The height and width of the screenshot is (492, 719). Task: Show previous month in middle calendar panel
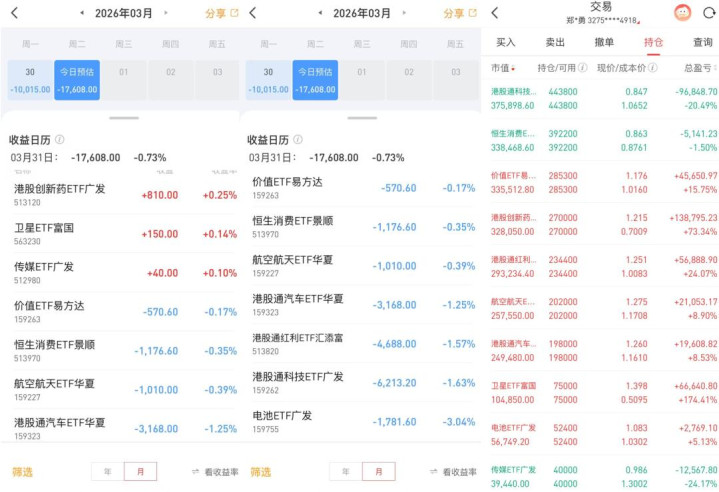[320, 13]
